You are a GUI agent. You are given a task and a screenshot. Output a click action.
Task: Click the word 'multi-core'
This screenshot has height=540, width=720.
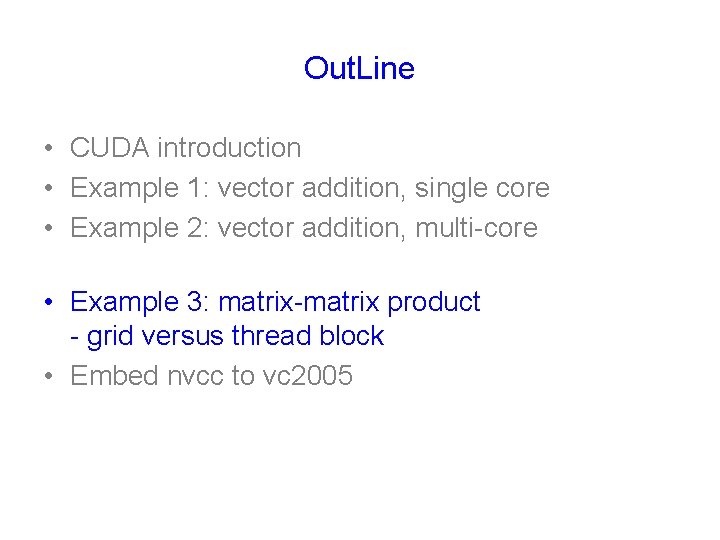point(477,228)
